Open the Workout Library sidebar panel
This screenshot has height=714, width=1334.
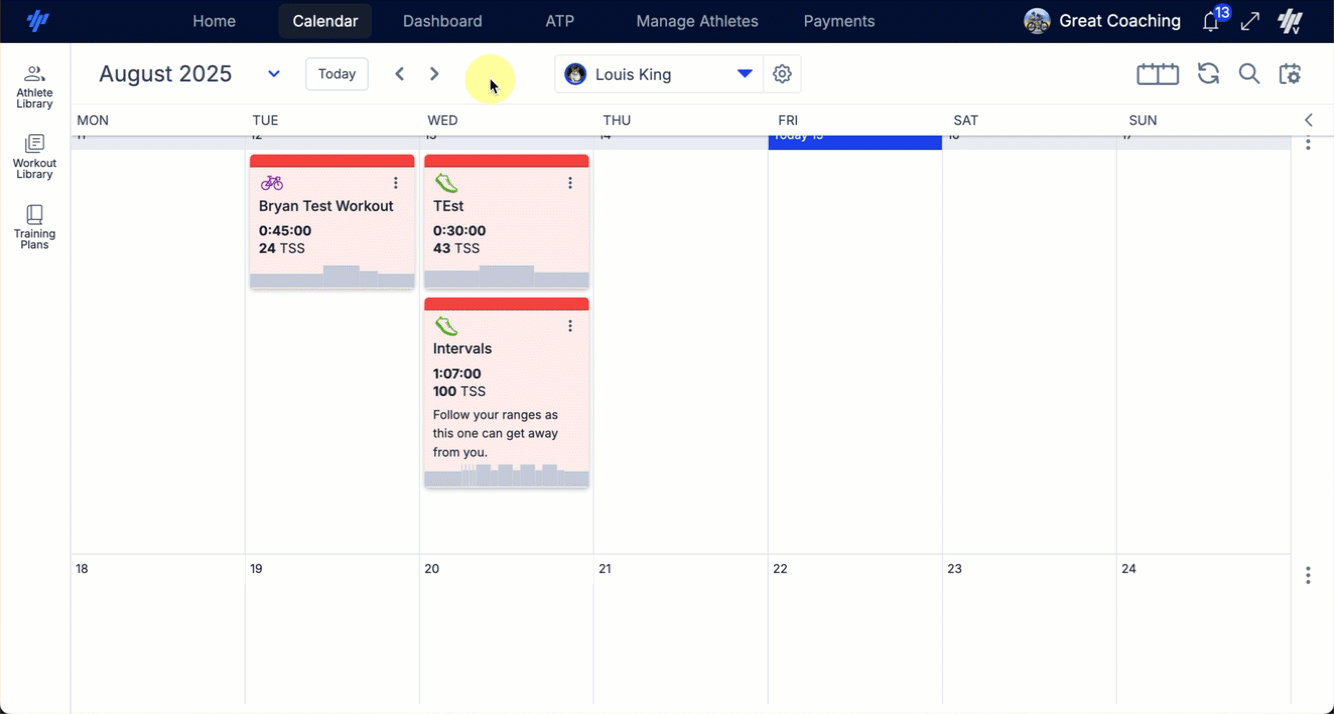(34, 156)
